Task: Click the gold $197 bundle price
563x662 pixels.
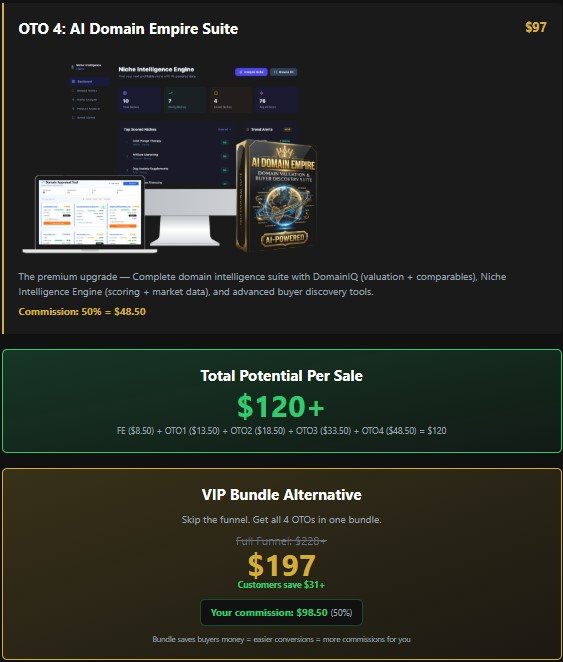Action: (282, 565)
